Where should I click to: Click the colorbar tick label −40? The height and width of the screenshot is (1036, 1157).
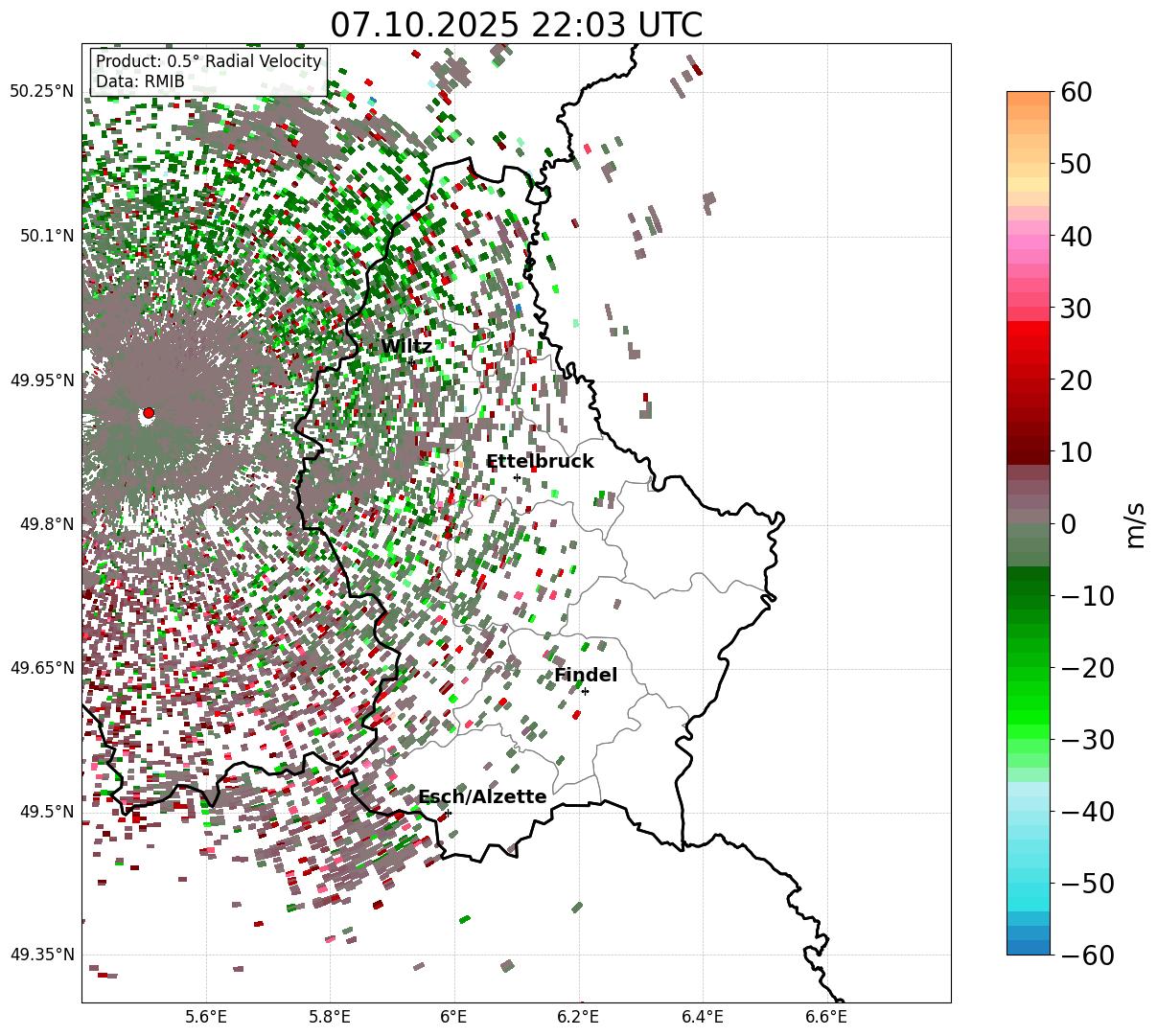coord(1088,811)
